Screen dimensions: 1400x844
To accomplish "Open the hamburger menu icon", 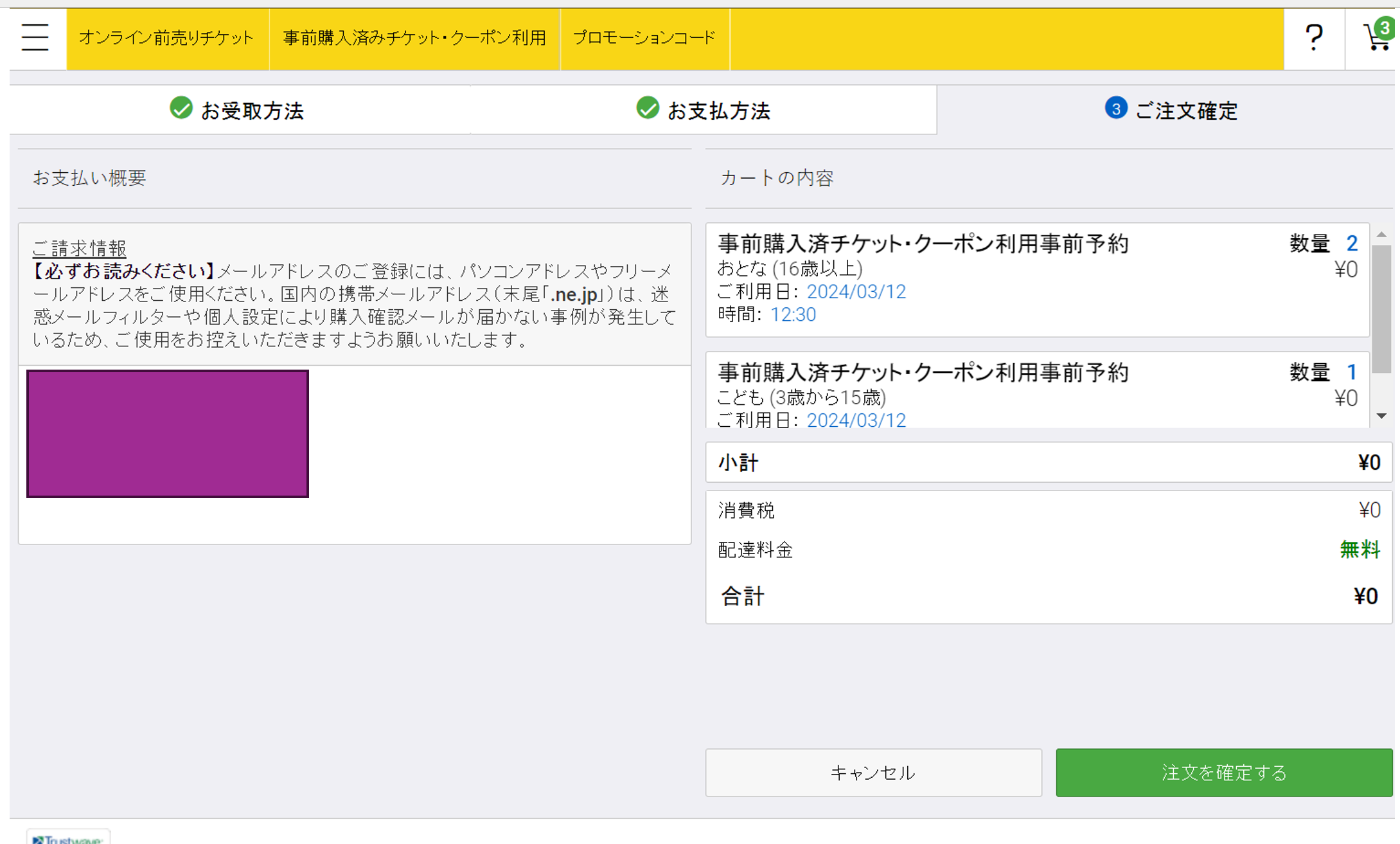I will 35,37.
